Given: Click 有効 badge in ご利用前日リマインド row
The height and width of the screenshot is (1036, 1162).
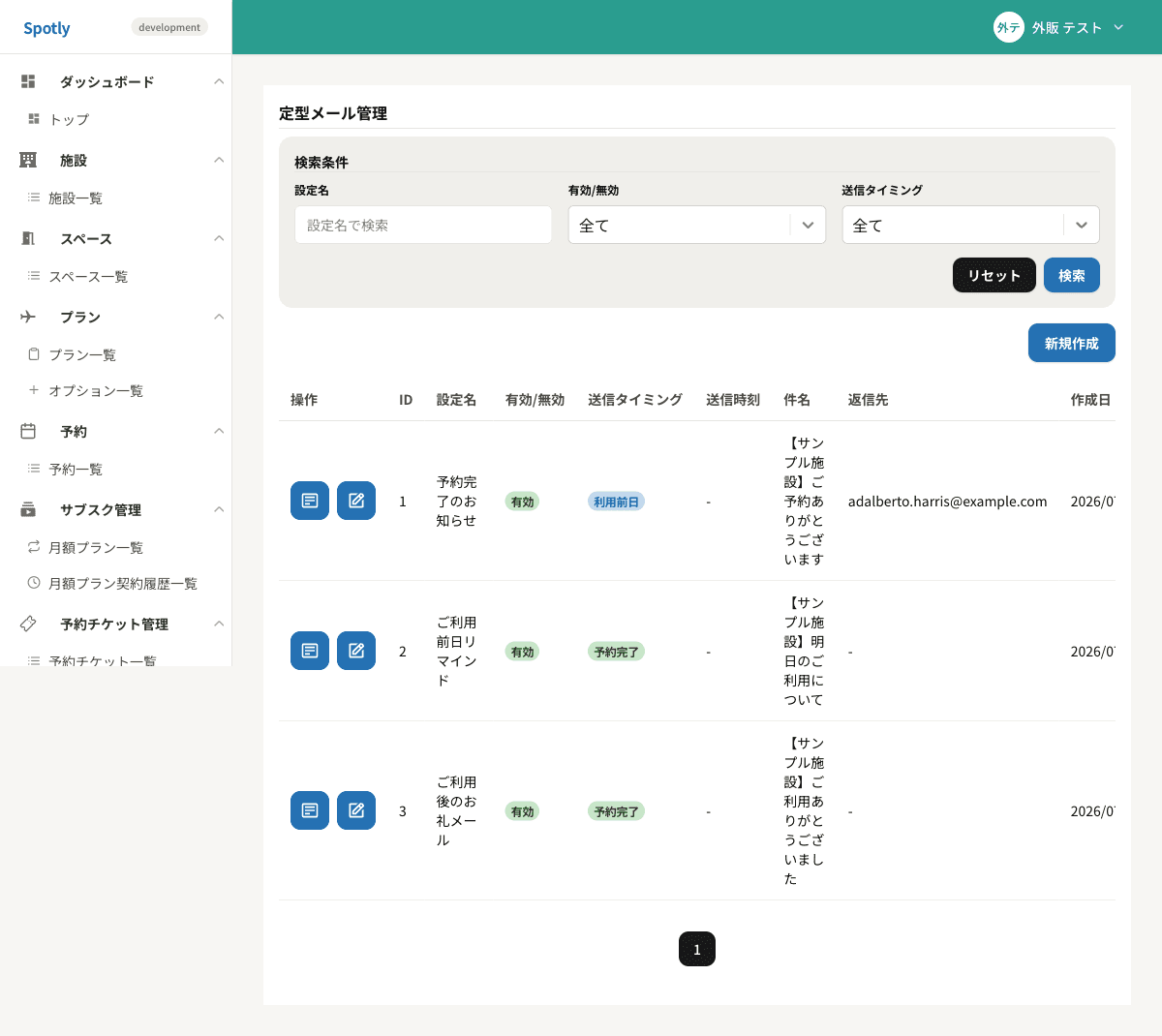Looking at the screenshot, I should (522, 652).
